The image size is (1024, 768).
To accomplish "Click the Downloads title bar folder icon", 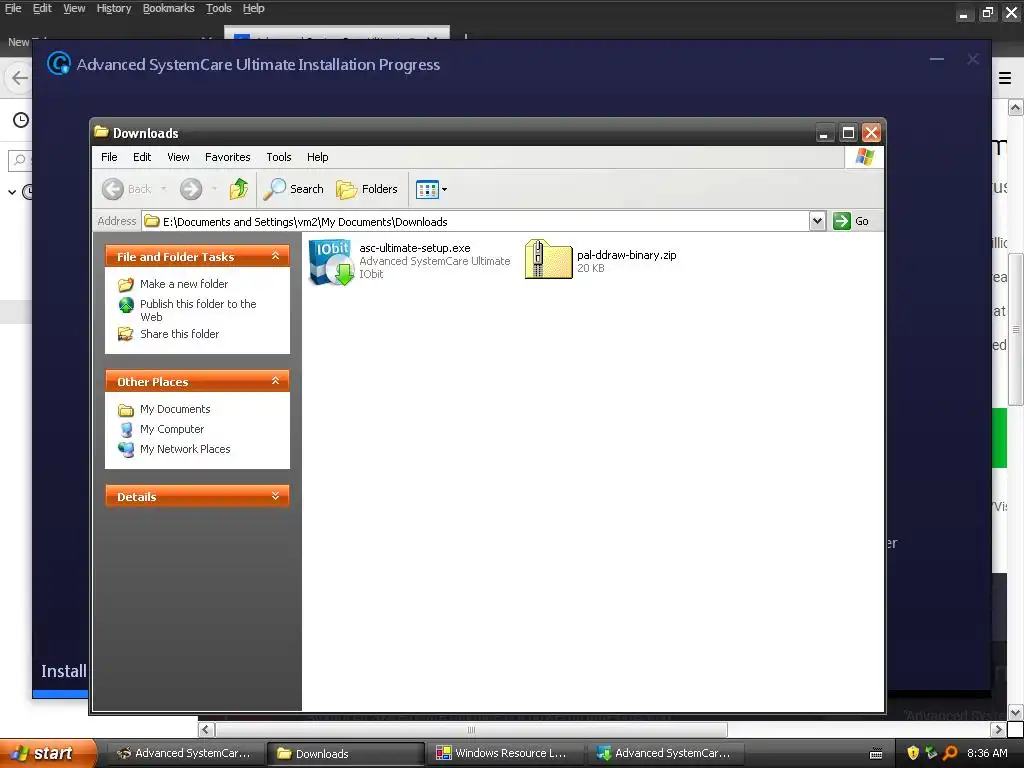I will [x=101, y=132].
